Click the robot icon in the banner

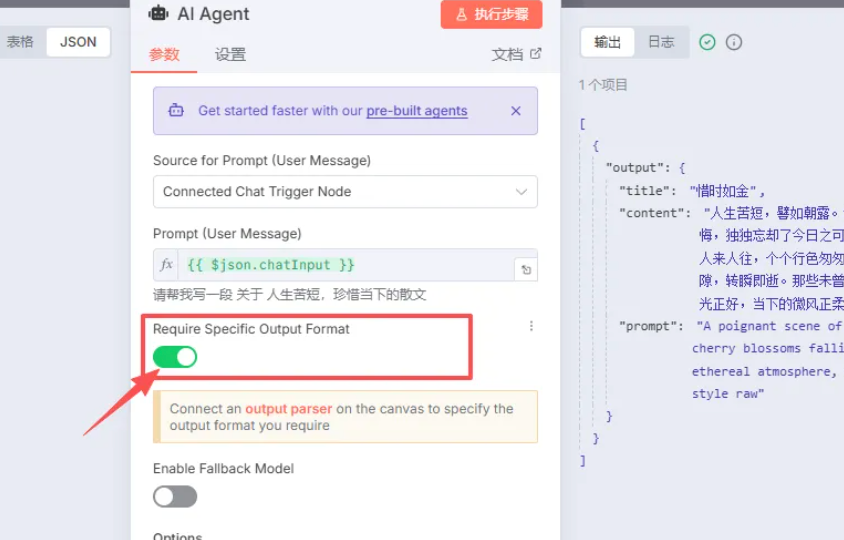pos(176,110)
